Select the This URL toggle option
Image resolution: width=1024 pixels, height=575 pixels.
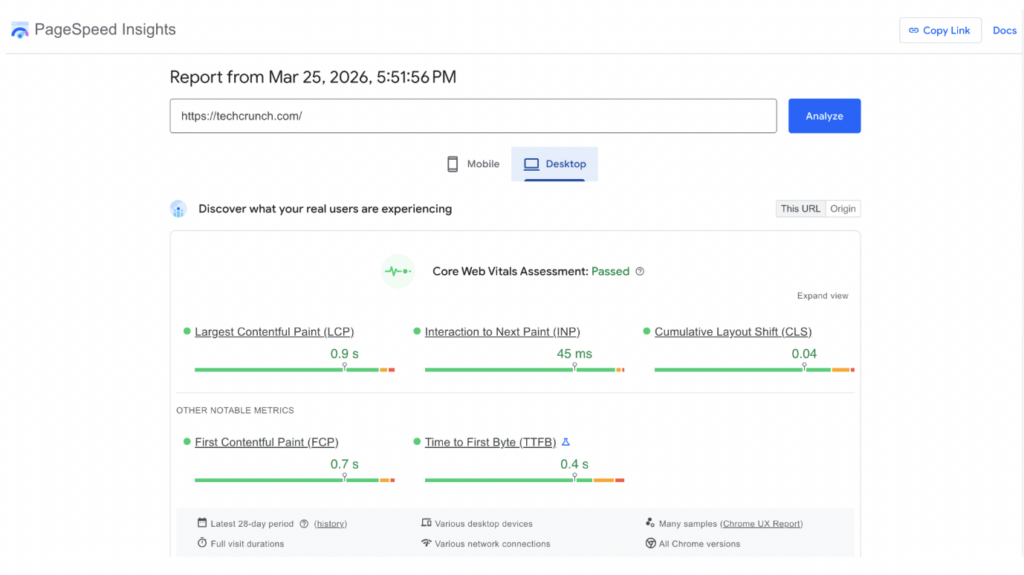pos(800,208)
